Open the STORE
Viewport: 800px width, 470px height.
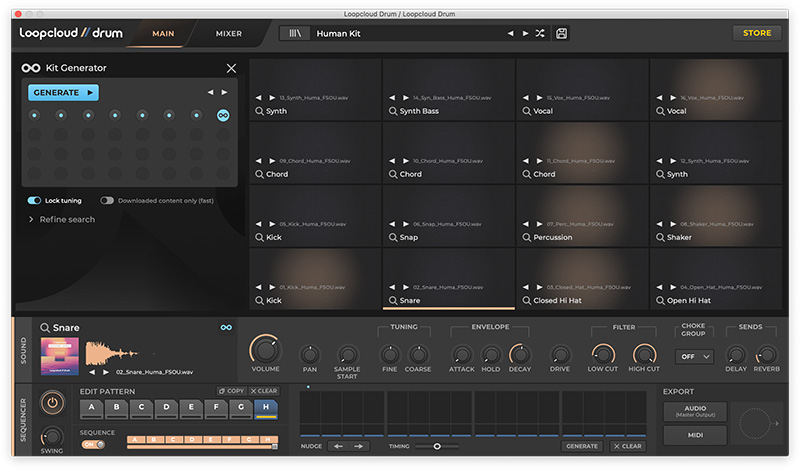[757, 33]
